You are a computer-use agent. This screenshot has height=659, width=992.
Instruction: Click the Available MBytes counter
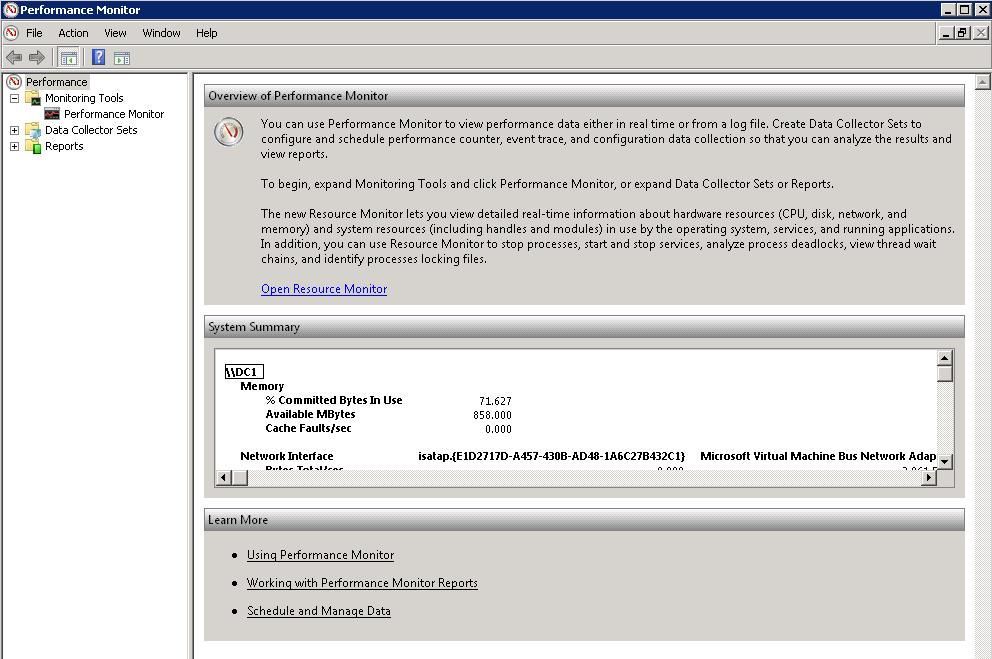(x=310, y=414)
